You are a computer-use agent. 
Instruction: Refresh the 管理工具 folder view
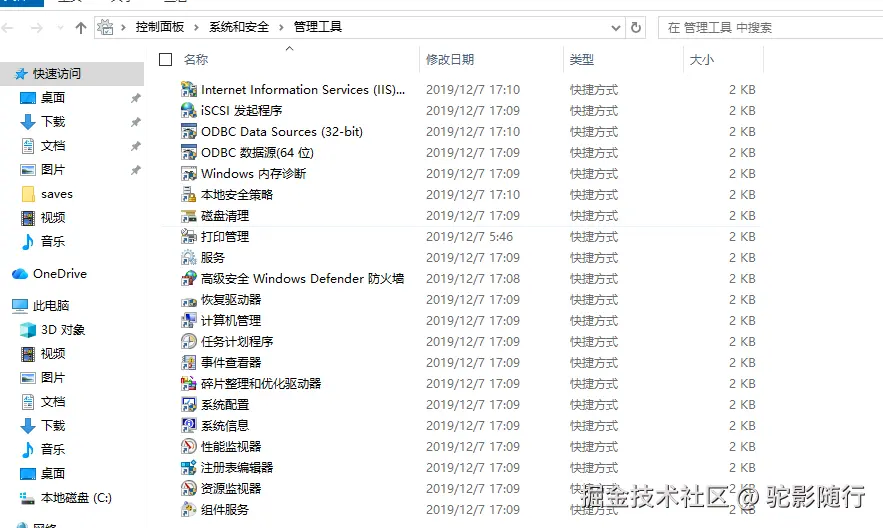tap(636, 28)
